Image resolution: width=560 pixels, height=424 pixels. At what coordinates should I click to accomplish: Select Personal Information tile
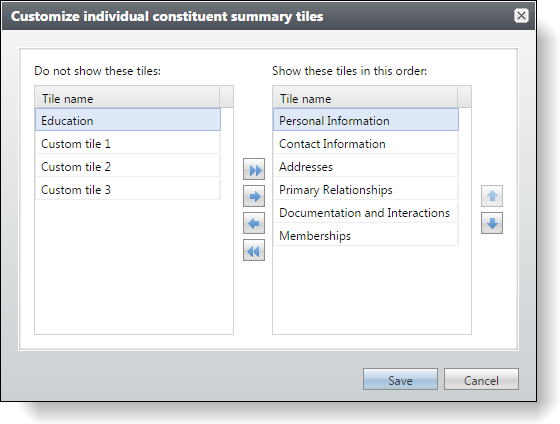(366, 120)
